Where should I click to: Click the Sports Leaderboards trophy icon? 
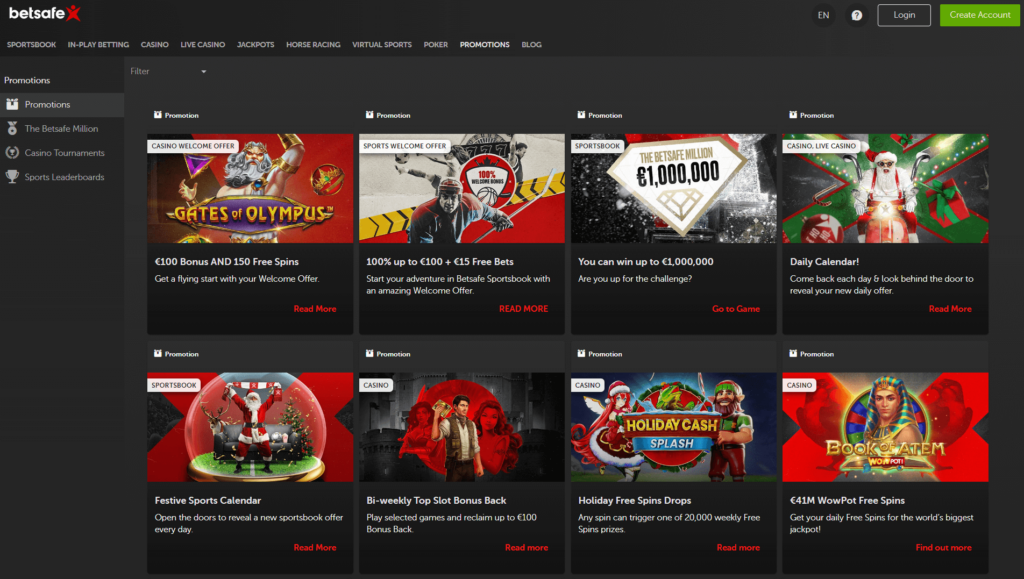coord(12,177)
